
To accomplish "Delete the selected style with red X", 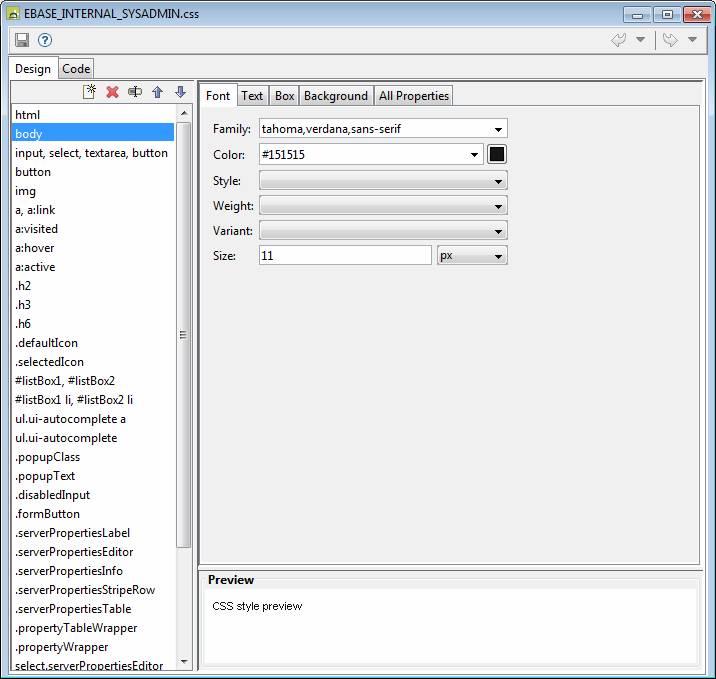I will click(x=112, y=92).
